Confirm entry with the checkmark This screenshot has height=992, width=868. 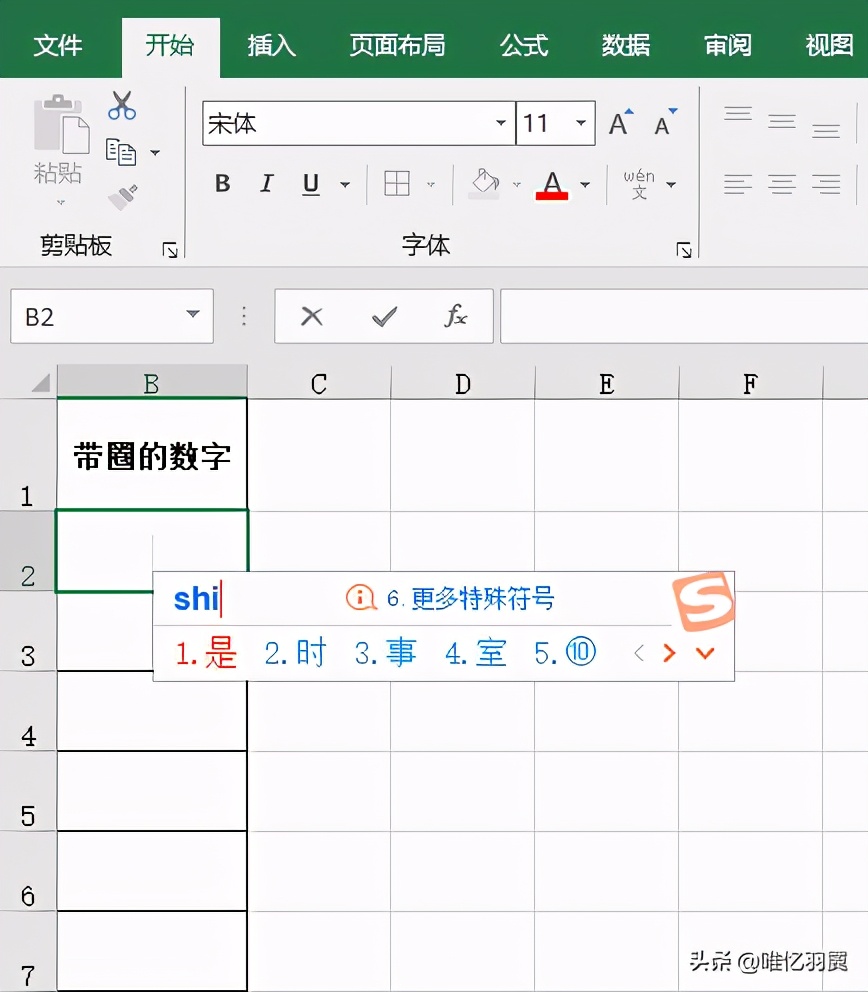click(385, 316)
